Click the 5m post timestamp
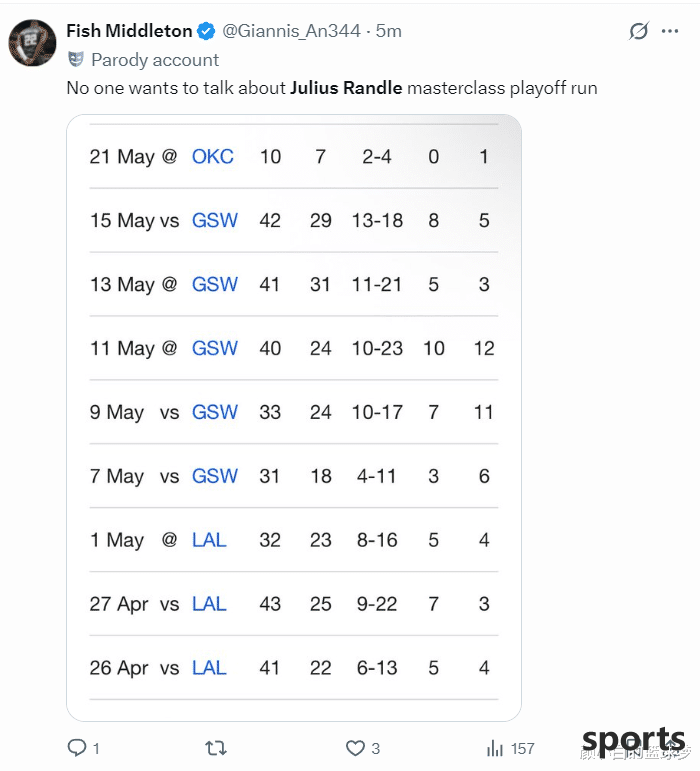 389,31
